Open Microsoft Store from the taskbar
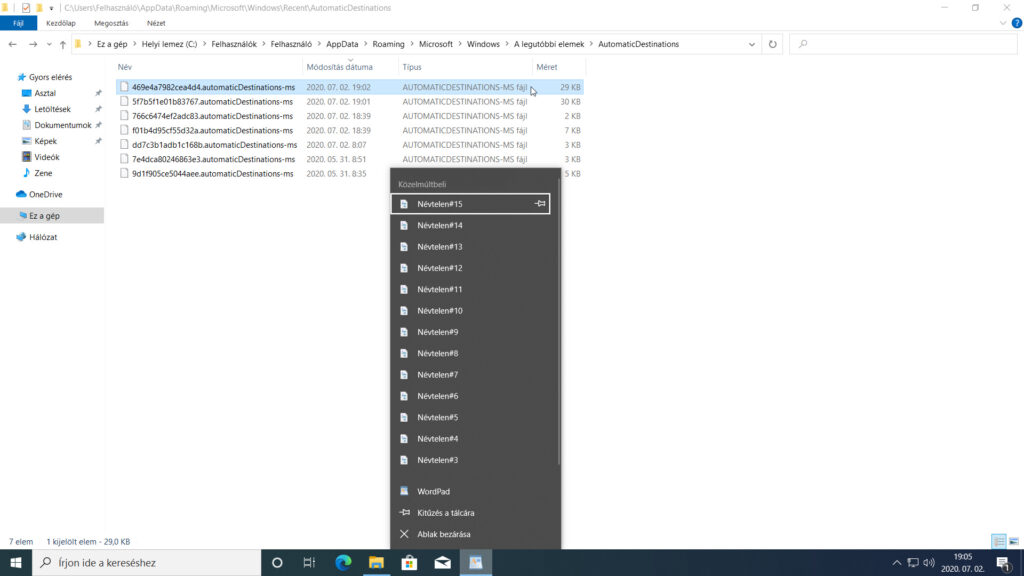The height and width of the screenshot is (576, 1024). pos(409,562)
